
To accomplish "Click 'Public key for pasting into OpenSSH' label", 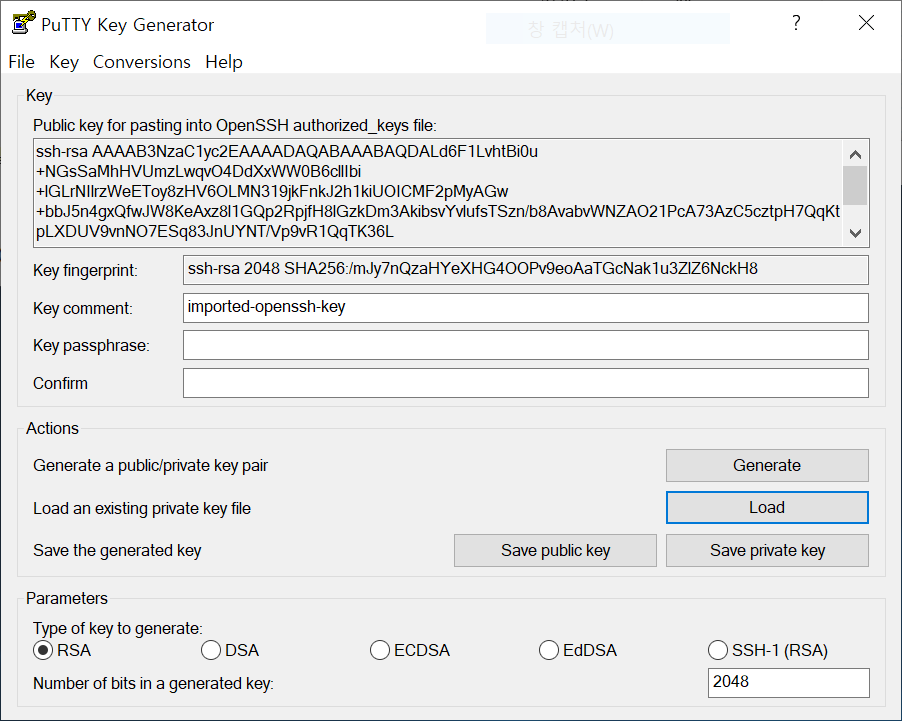I will (235, 125).
